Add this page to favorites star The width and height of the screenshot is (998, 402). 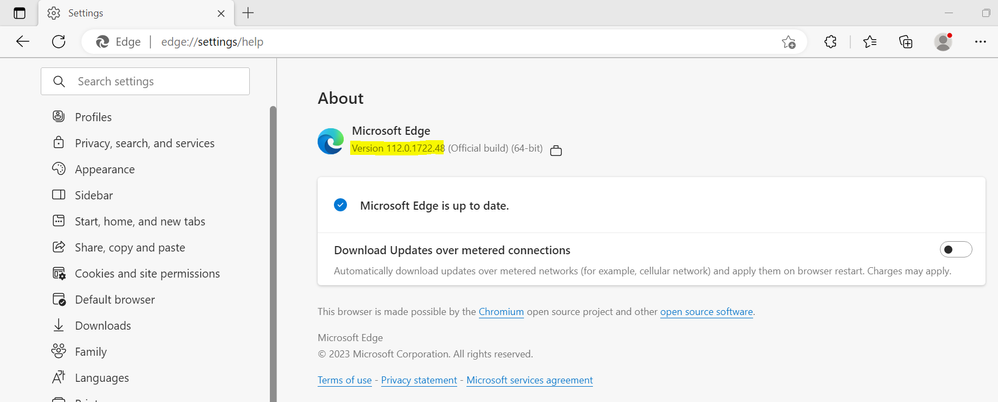(789, 42)
